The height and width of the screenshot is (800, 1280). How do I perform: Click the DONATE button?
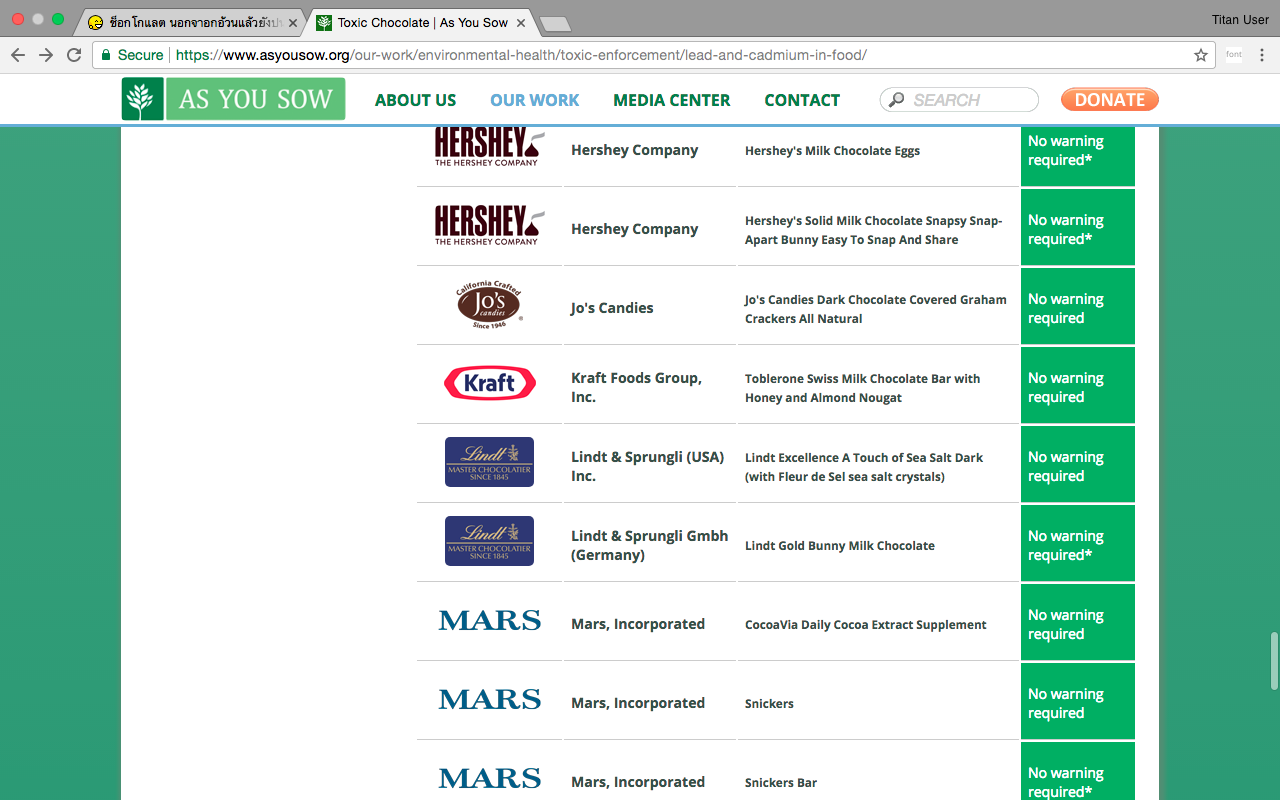[1110, 99]
